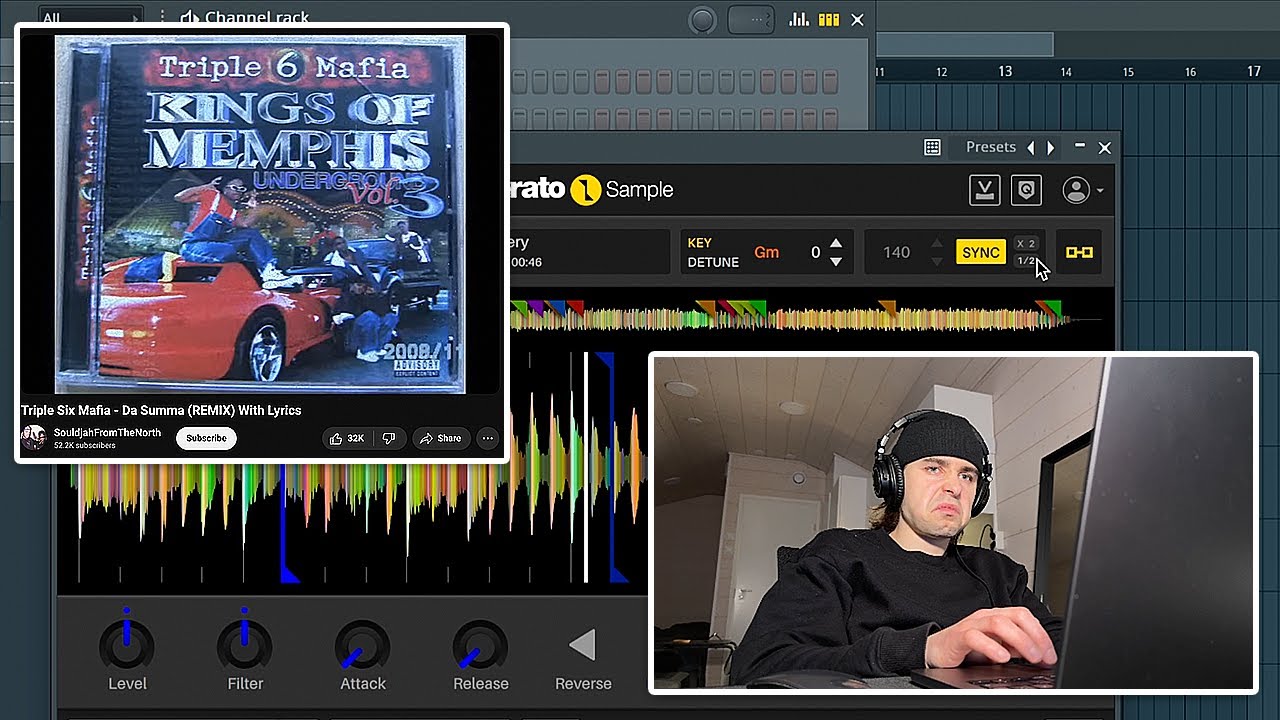Close the Serato Sample plugin window
1280x720 pixels.
1104,147
